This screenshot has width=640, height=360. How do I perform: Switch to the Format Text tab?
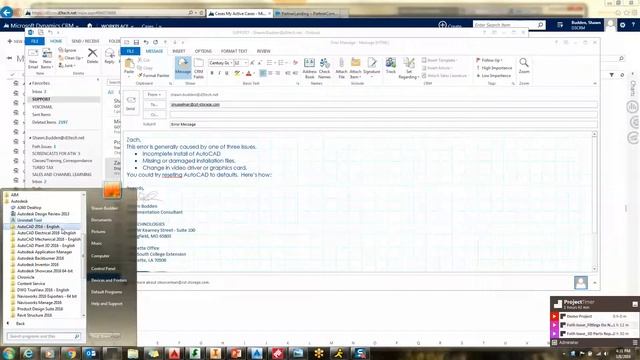[234, 51]
